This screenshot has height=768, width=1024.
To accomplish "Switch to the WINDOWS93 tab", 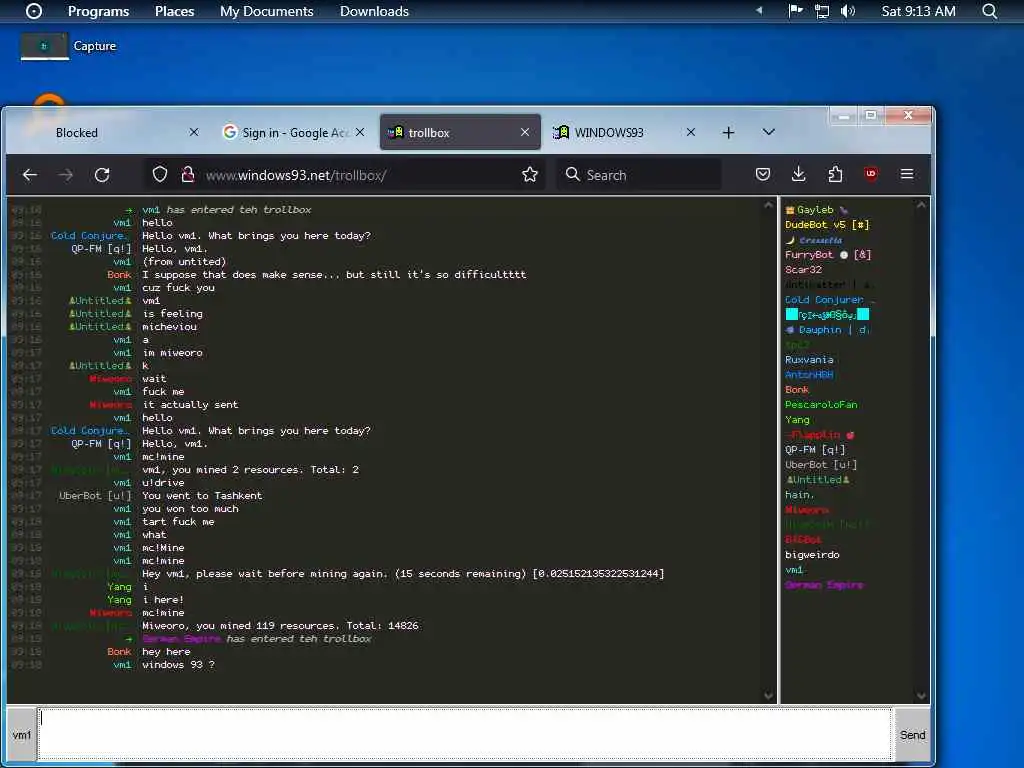I will [x=626, y=133].
